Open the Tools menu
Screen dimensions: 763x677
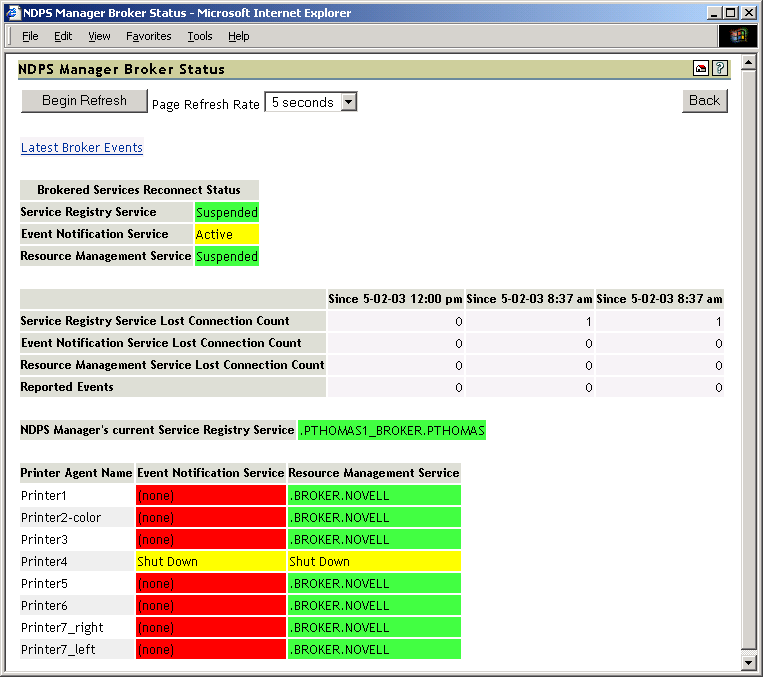pos(200,36)
